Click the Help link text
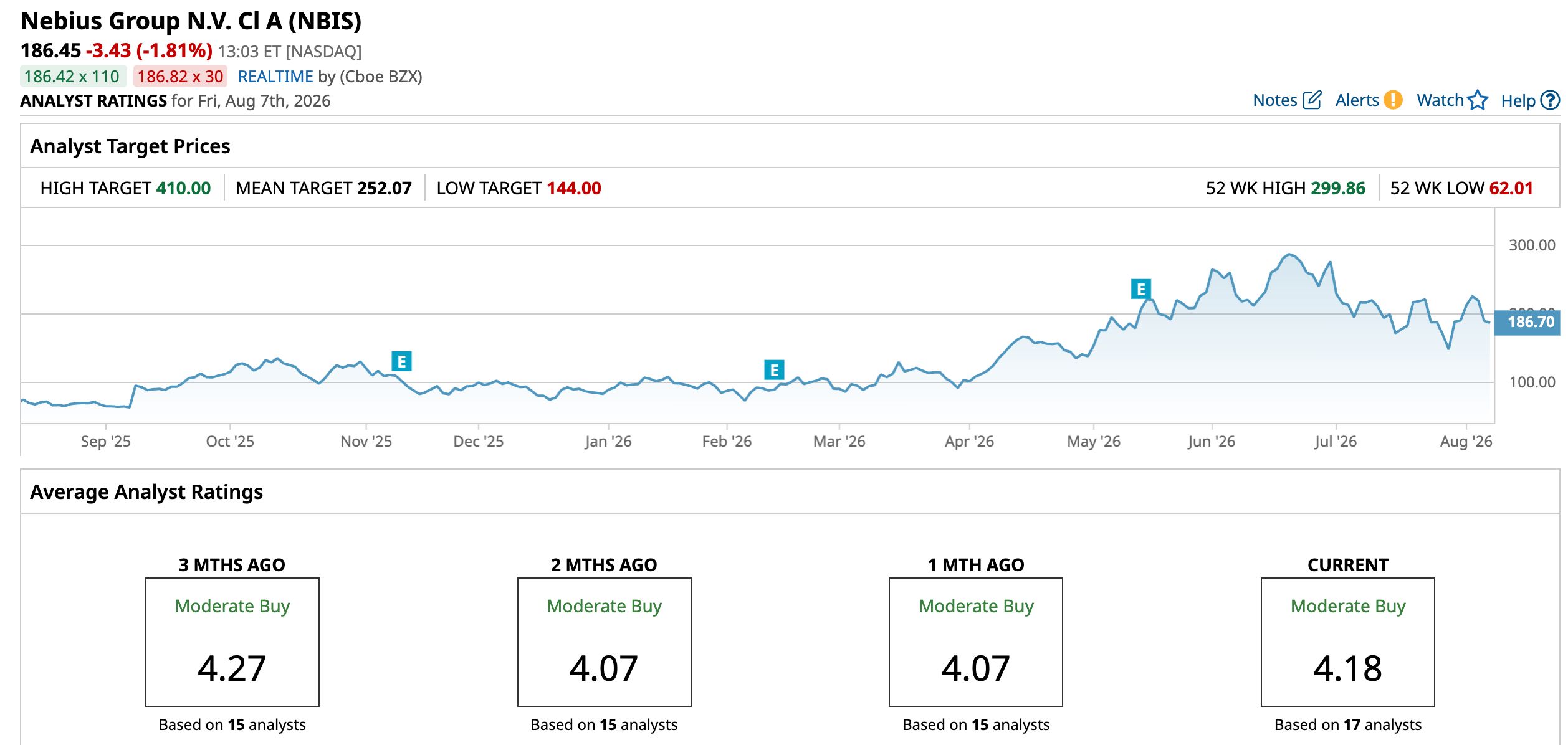This screenshot has width=1568, height=745. [x=1518, y=101]
